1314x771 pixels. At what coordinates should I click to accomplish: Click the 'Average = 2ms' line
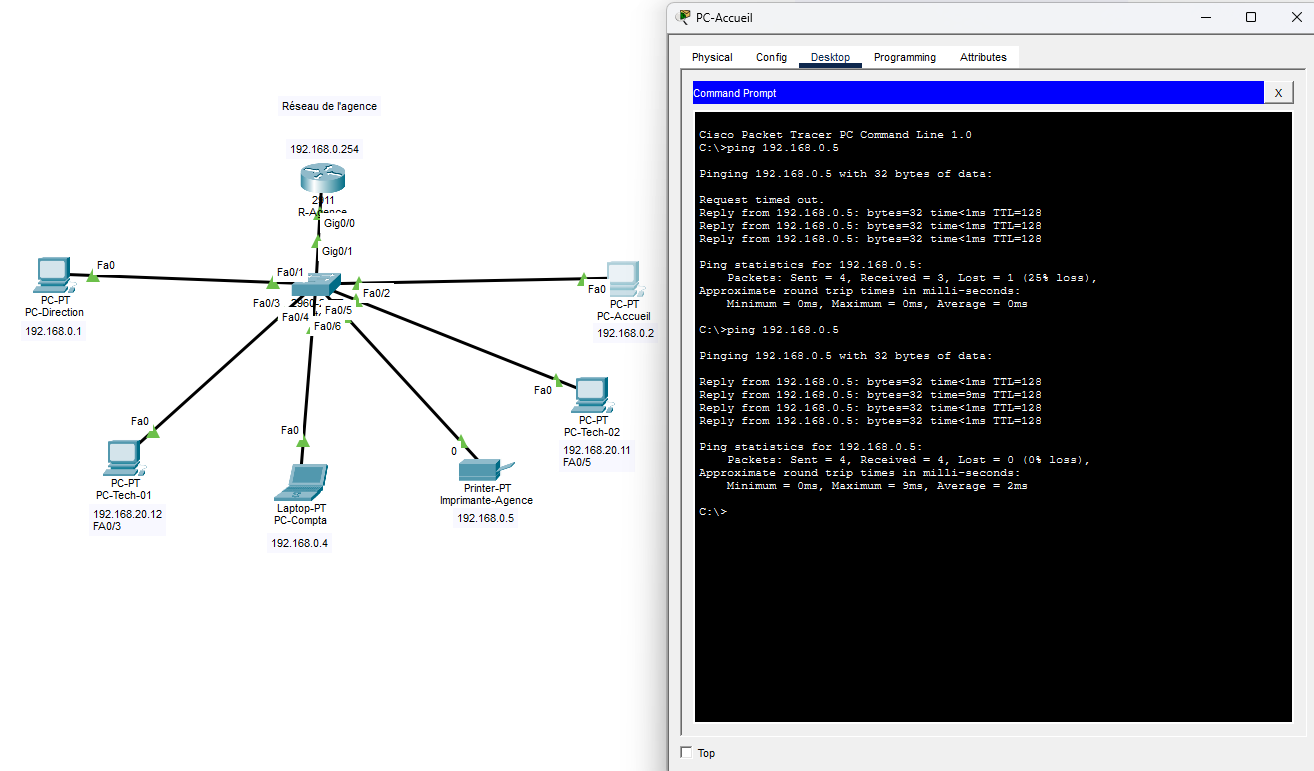tap(877, 486)
